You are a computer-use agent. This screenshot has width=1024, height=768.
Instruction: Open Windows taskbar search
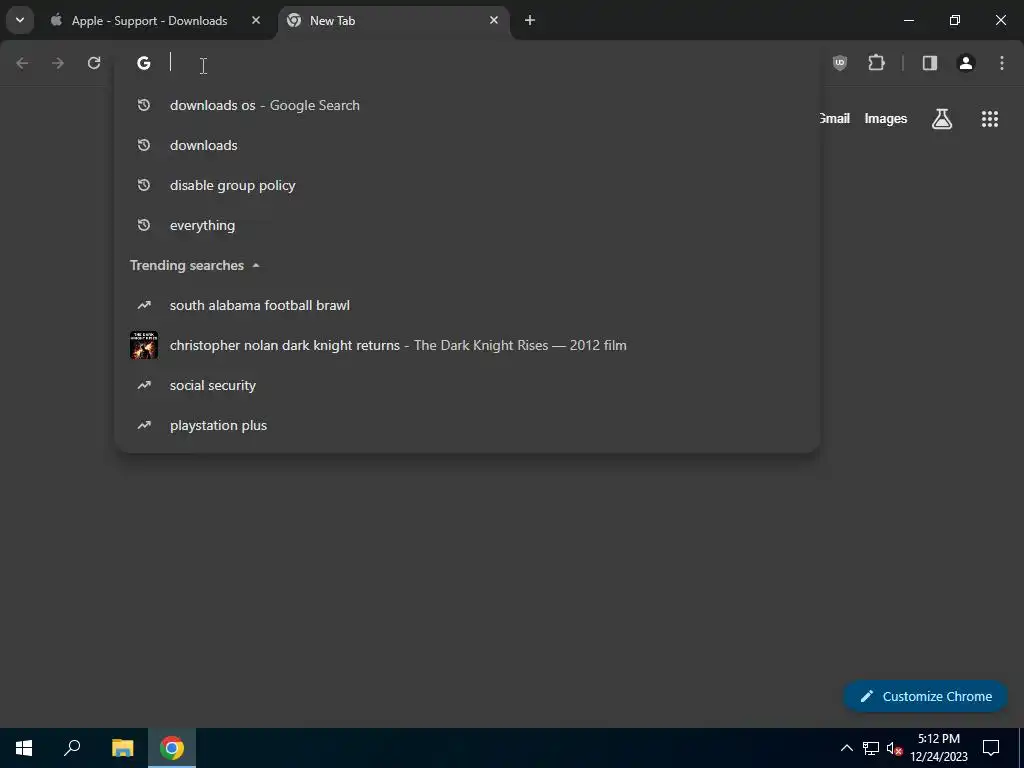(72, 748)
